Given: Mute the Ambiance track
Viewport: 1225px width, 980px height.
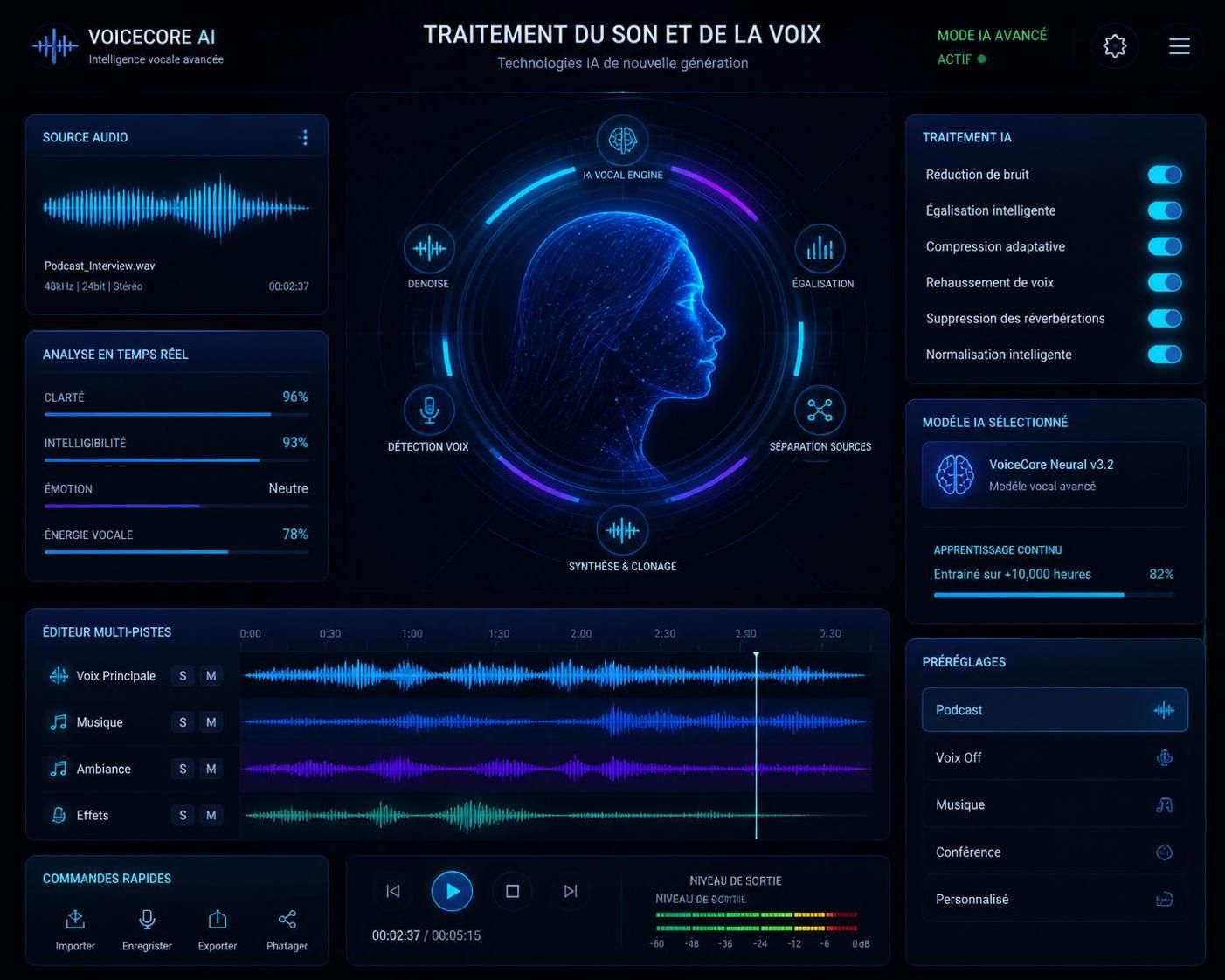Looking at the screenshot, I should tap(211, 769).
